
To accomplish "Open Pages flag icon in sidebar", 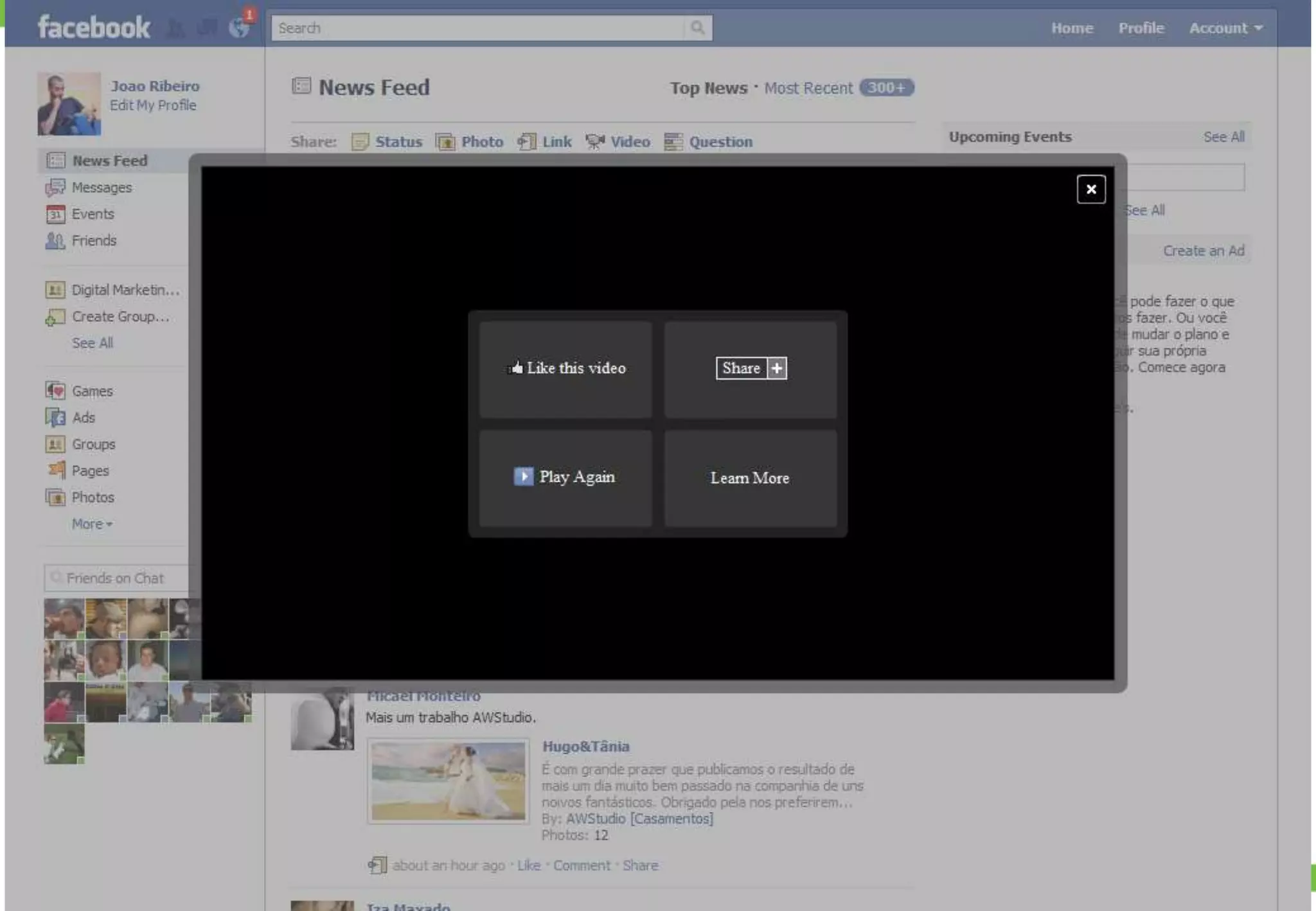I will tap(57, 470).
